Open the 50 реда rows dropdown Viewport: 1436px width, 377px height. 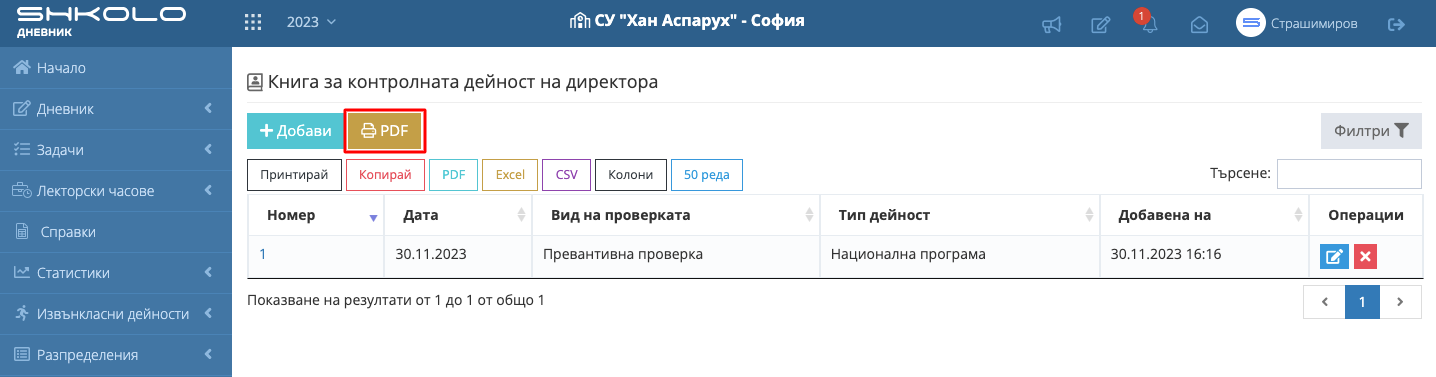(706, 174)
